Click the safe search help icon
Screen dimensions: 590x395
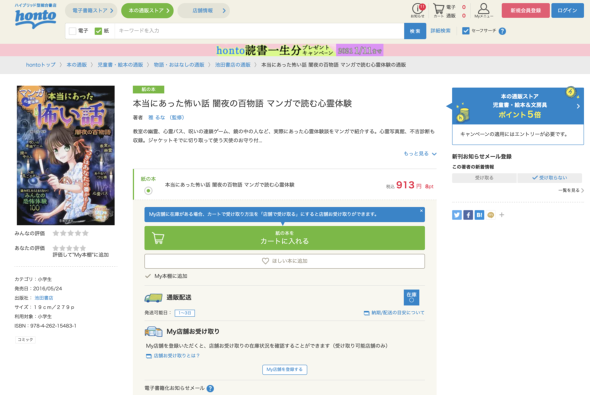point(502,31)
